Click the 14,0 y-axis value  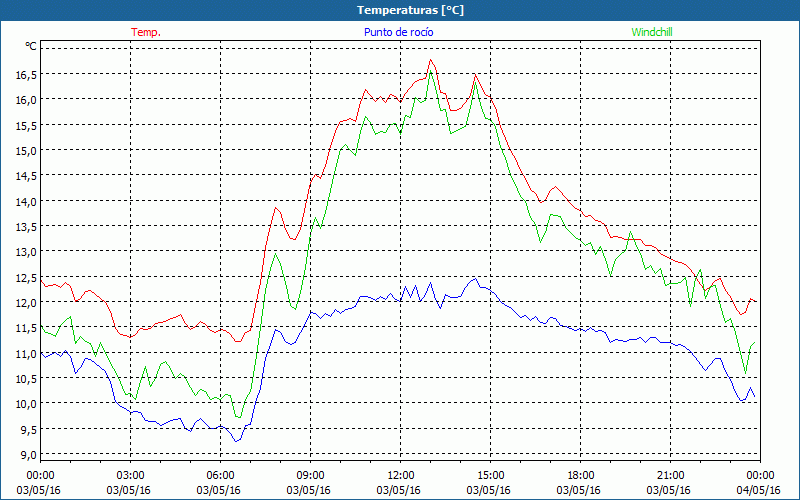click(x=27, y=202)
